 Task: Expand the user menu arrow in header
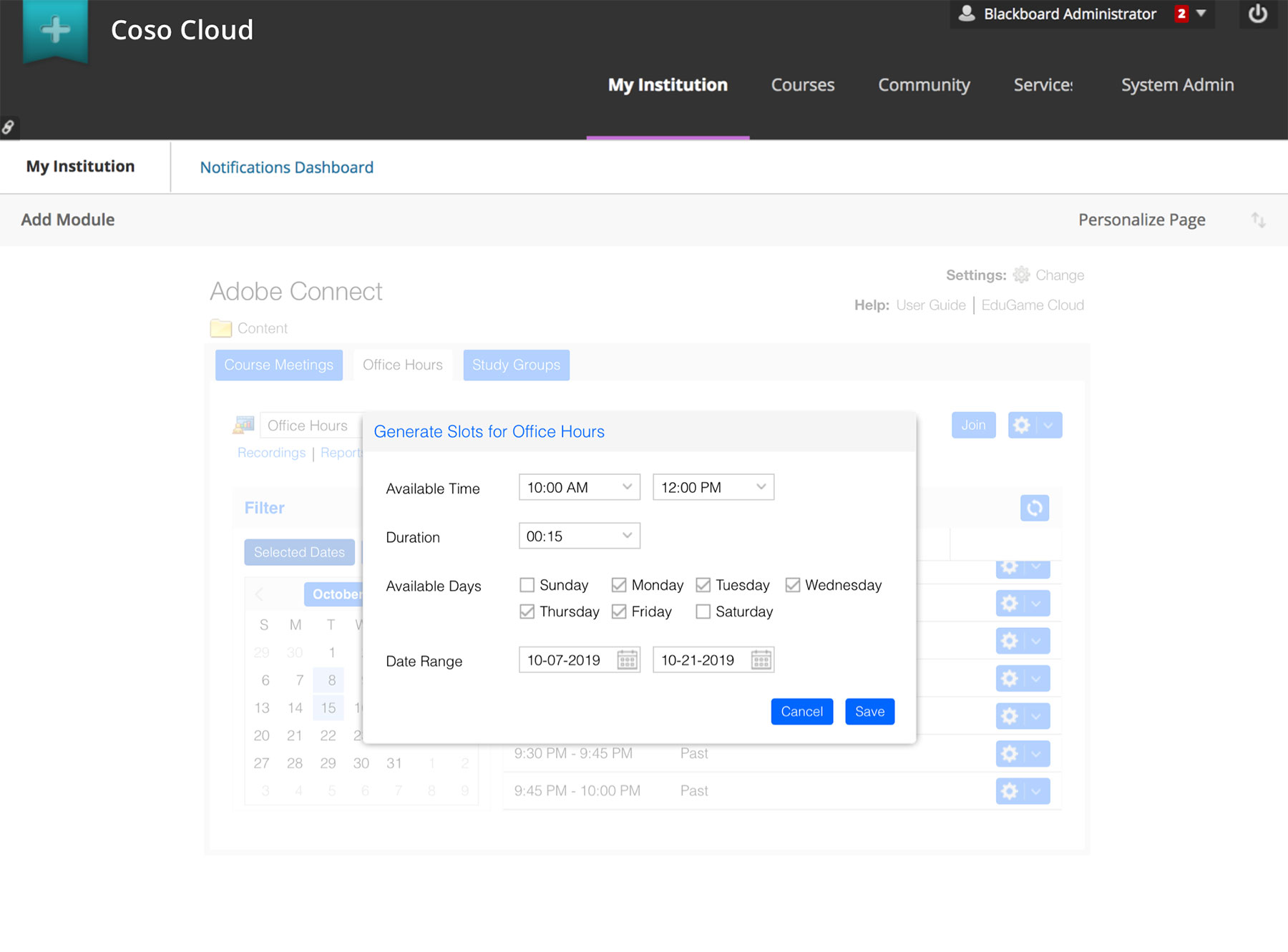(x=1201, y=13)
